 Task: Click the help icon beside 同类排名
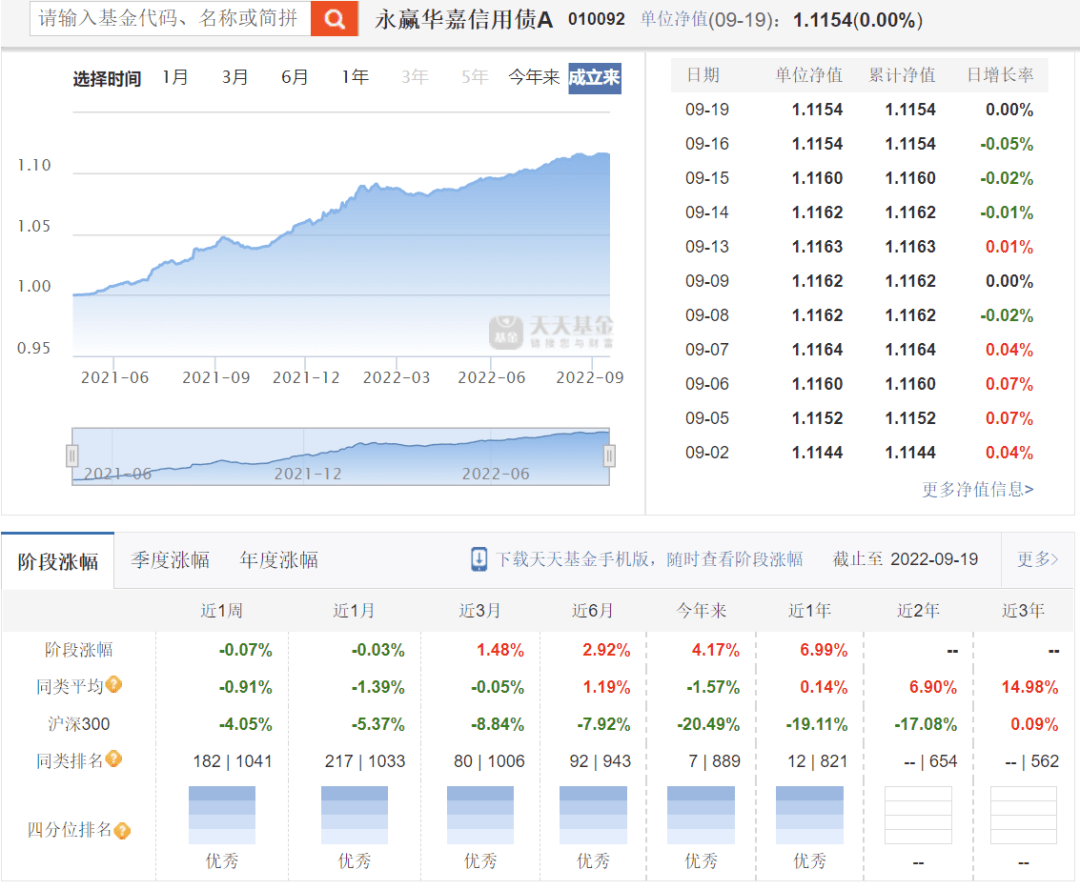coord(114,759)
